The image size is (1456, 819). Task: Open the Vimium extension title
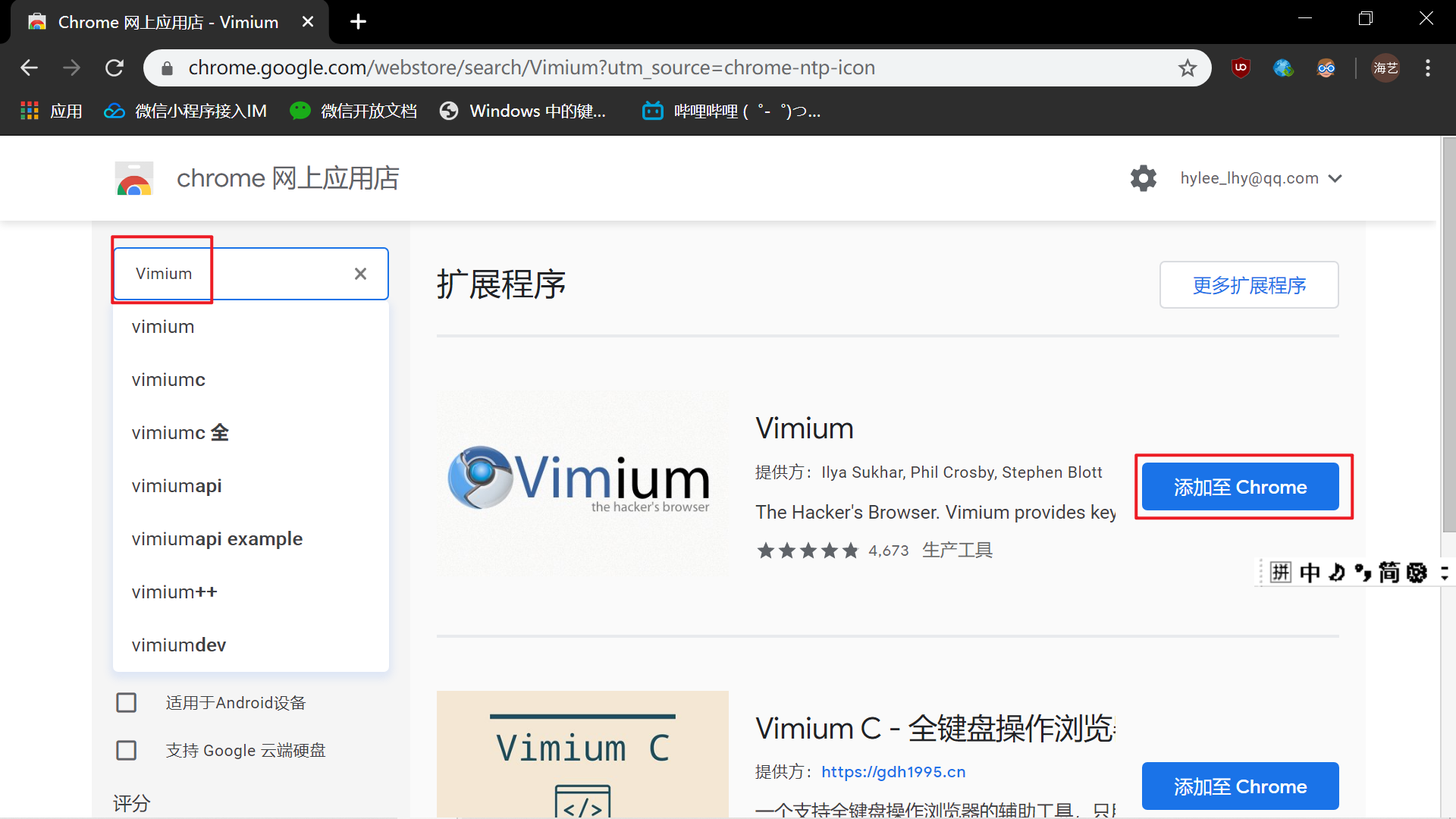pos(805,428)
